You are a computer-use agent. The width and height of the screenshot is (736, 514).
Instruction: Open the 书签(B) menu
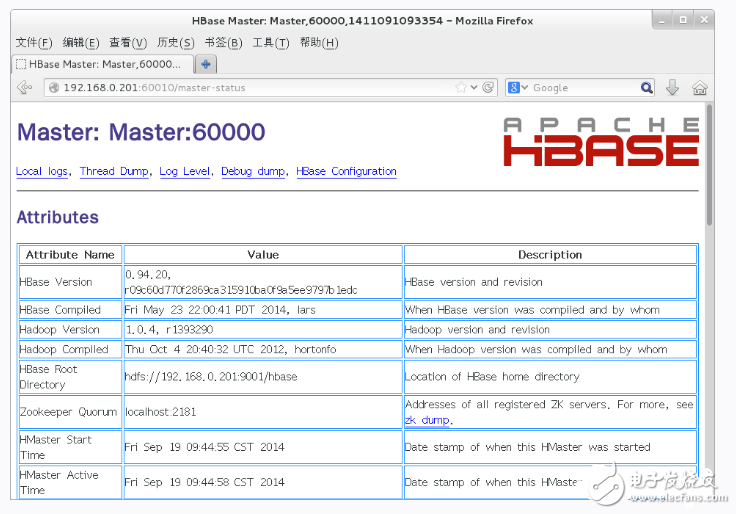click(x=223, y=43)
